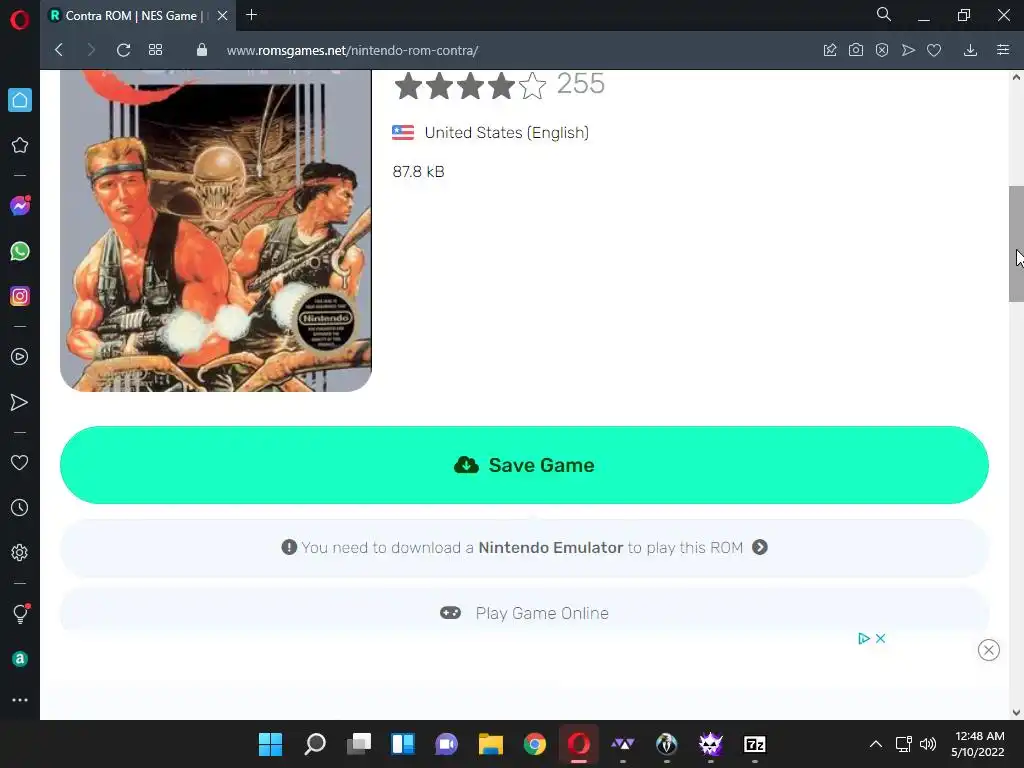
Task: Click the 255 rating count
Action: [581, 84]
